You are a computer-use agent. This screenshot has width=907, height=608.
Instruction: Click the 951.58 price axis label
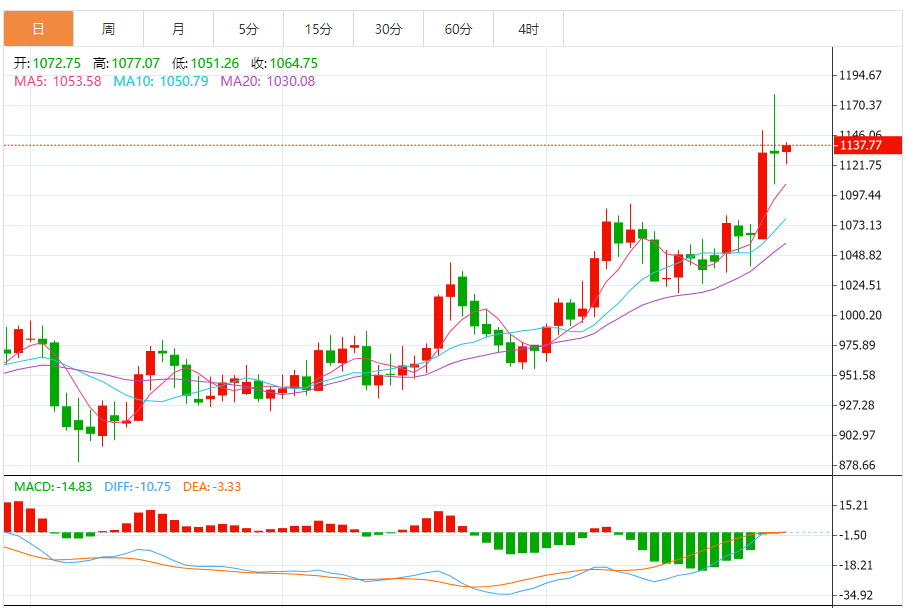[x=857, y=375]
